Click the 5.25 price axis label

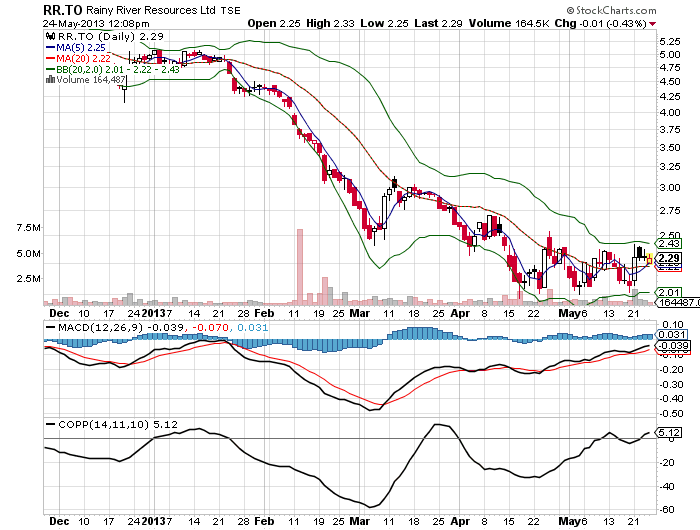click(670, 42)
